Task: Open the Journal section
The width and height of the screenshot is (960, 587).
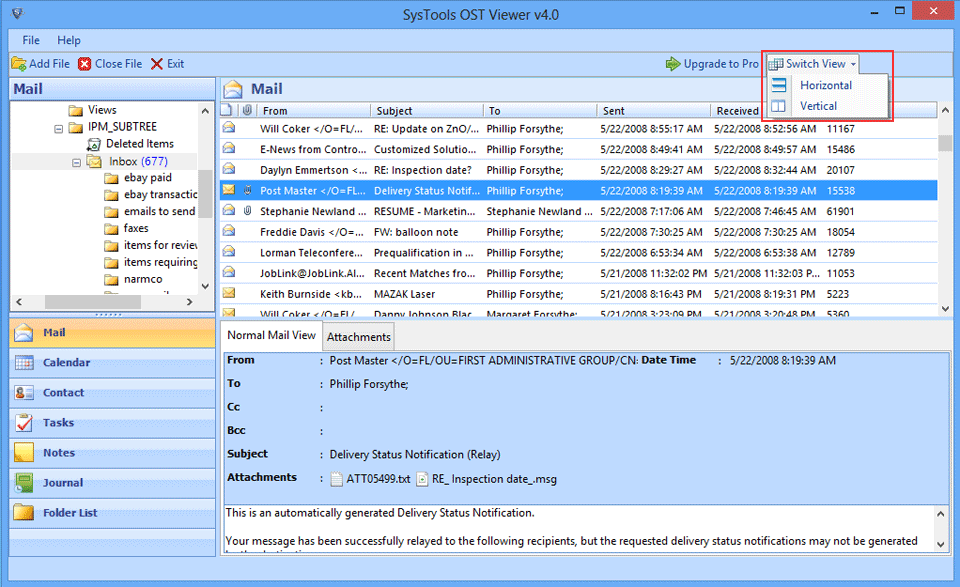Action: (112, 482)
